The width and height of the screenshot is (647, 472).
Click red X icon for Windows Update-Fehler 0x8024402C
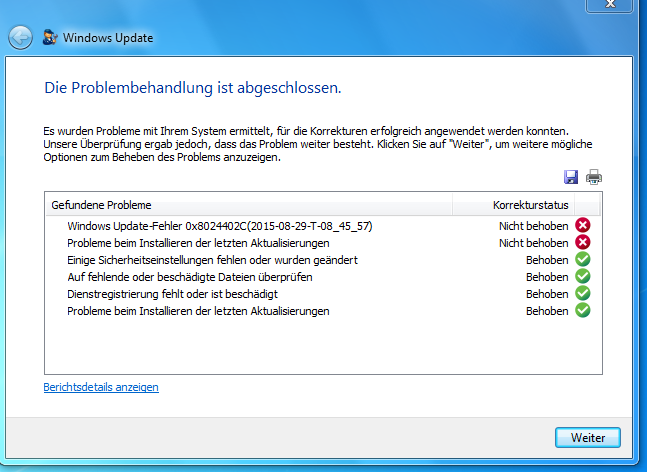pos(583,225)
